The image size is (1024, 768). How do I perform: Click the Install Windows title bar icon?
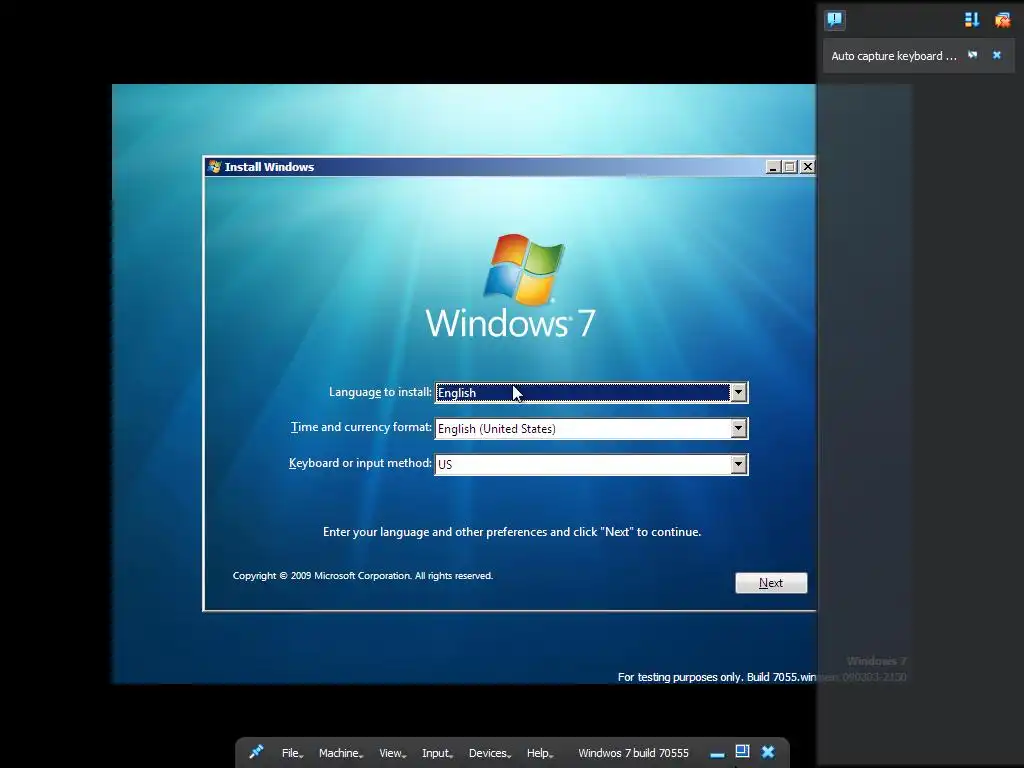point(214,167)
